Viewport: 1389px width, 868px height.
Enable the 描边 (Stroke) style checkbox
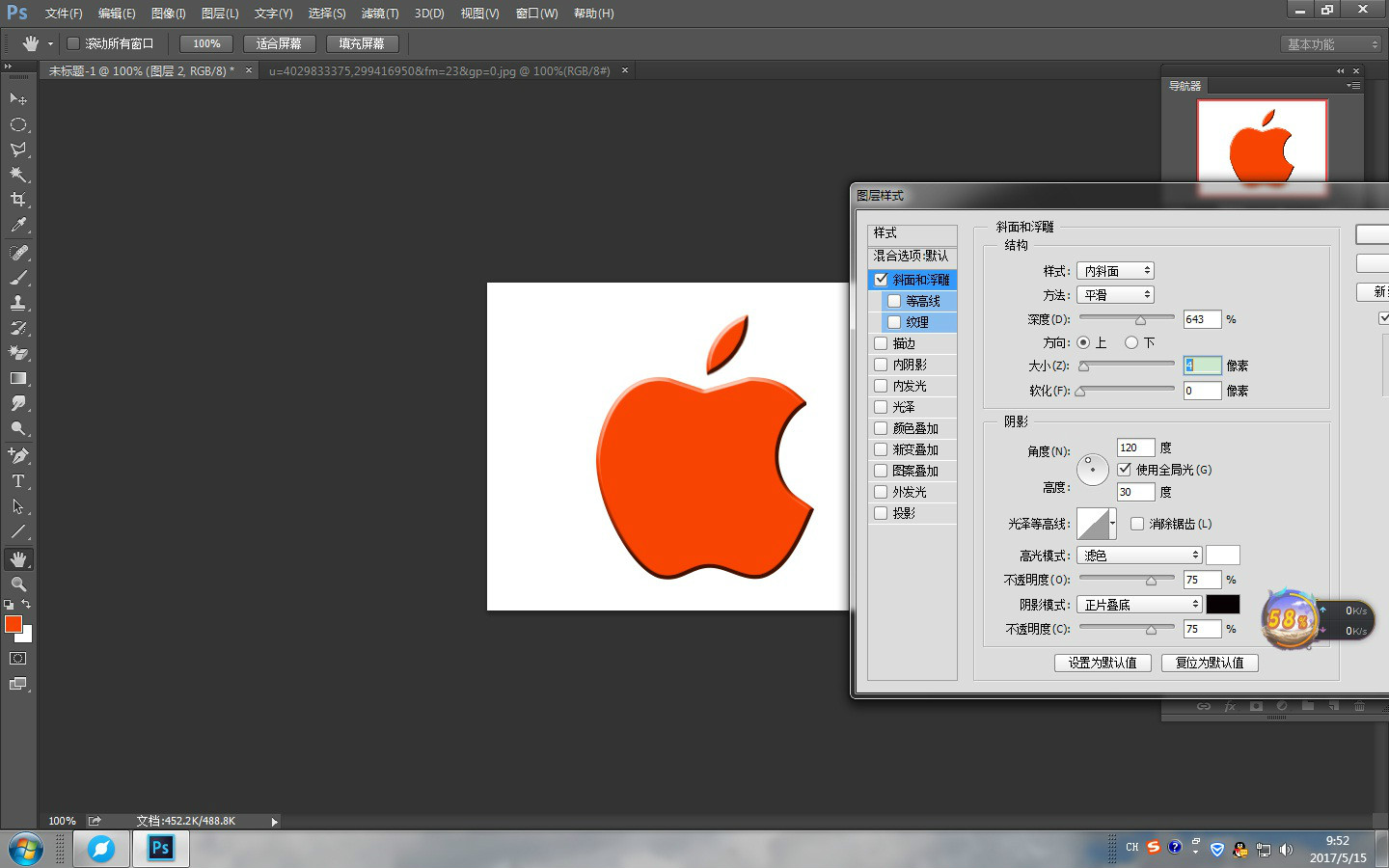click(x=881, y=343)
